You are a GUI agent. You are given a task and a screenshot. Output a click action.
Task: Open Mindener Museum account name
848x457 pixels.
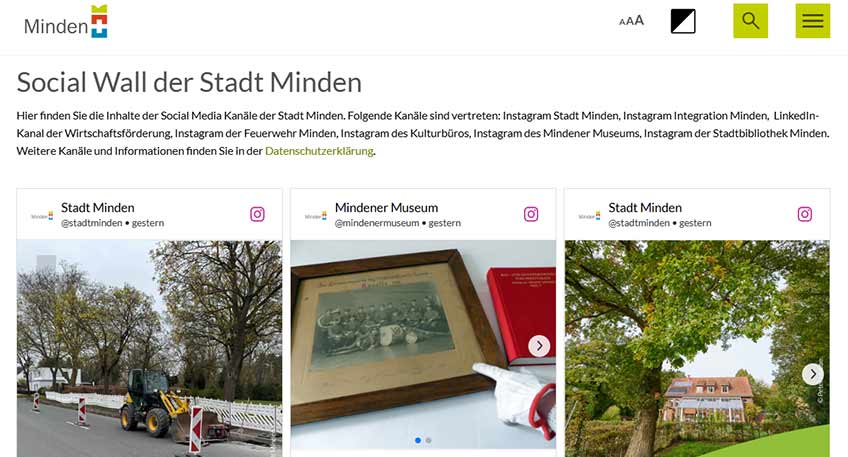(386, 208)
